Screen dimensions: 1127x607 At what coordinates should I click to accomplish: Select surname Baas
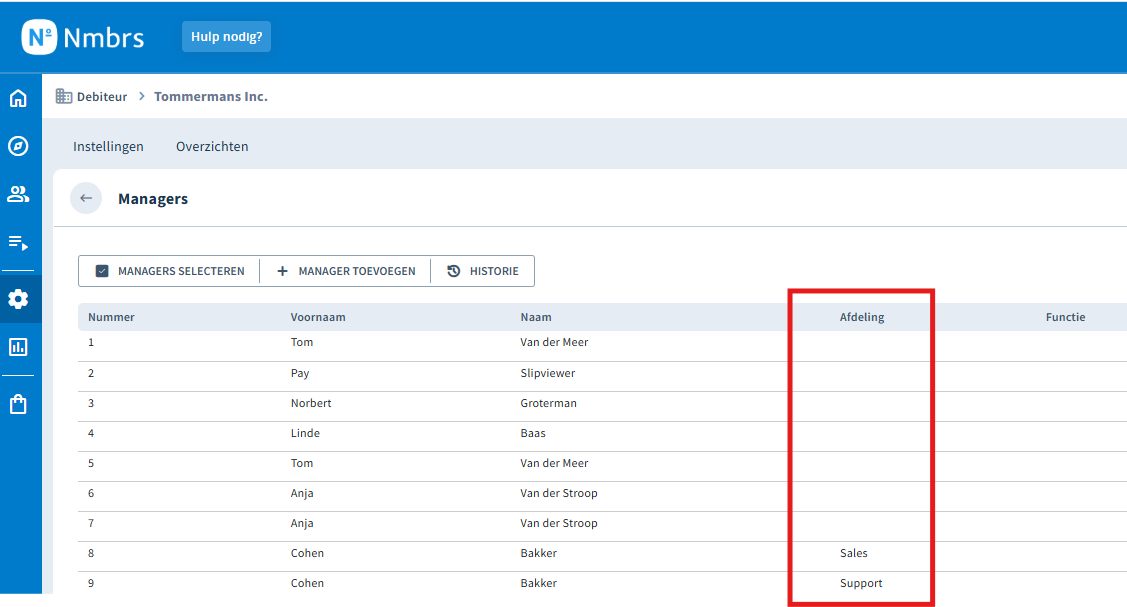tap(533, 433)
